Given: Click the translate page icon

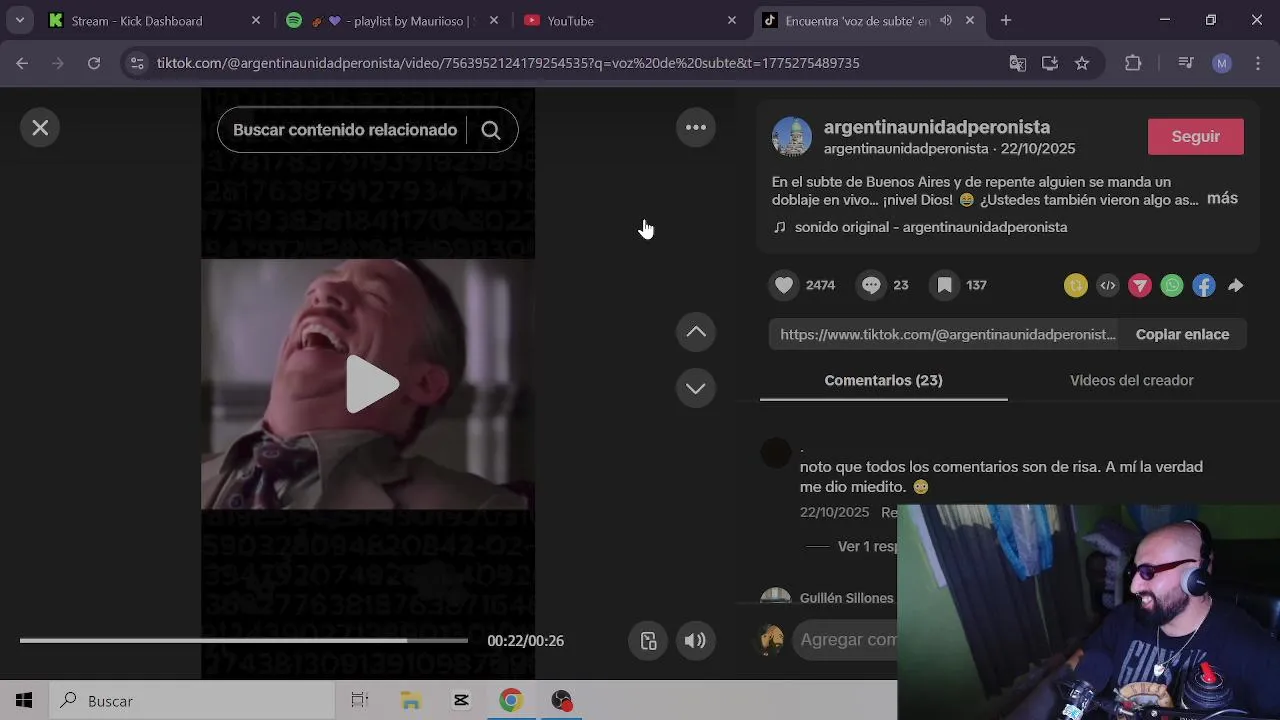Looking at the screenshot, I should [1018, 63].
